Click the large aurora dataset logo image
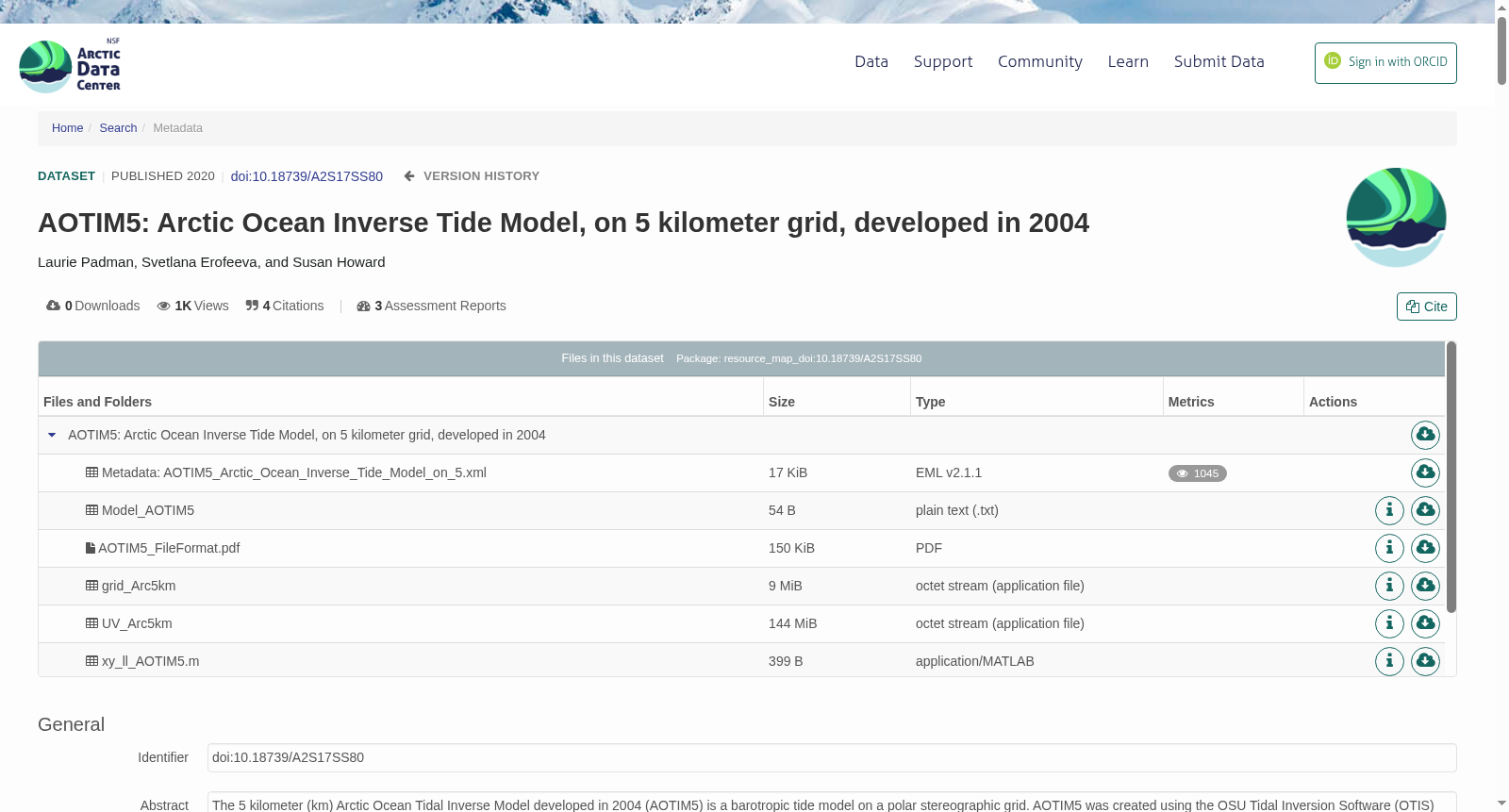Viewport: 1509px width, 812px height. coord(1396,218)
